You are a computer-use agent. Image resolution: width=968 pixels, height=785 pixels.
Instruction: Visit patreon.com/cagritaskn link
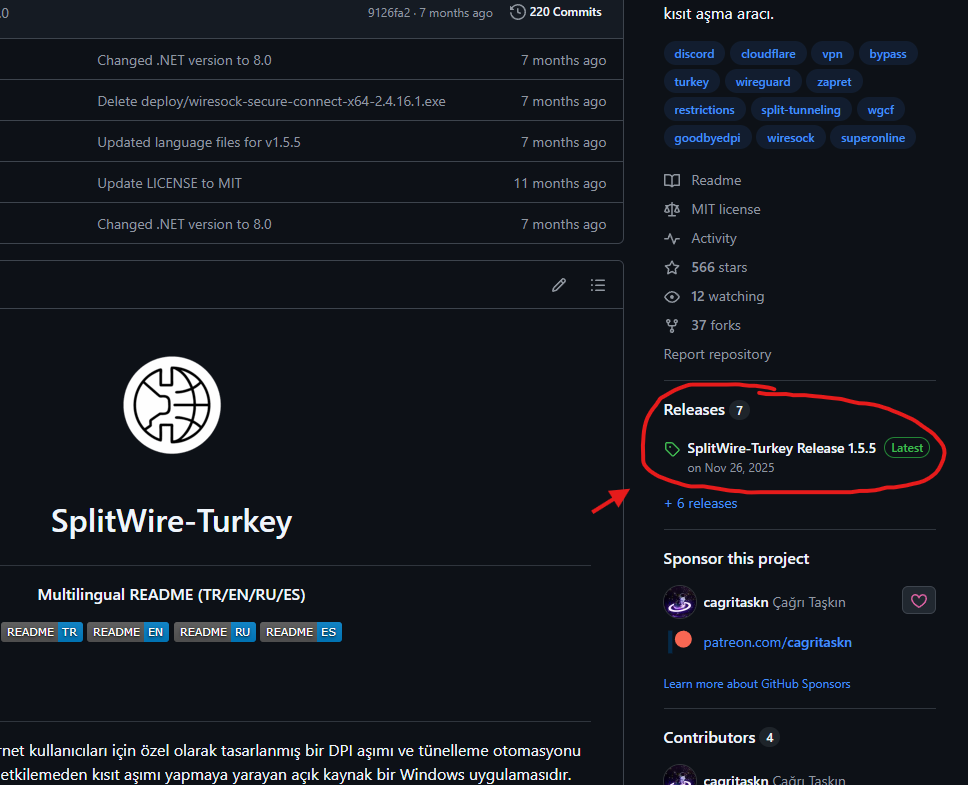(777, 642)
